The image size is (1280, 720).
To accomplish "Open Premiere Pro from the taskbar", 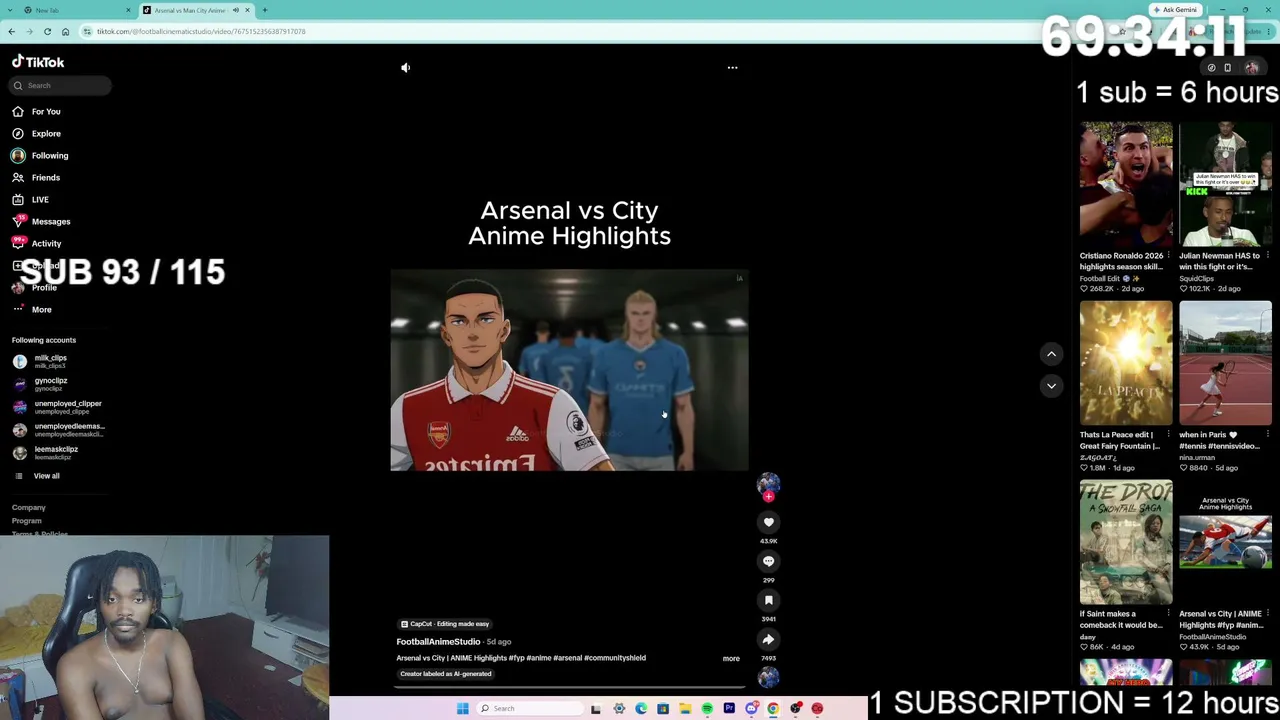I will pyautogui.click(x=729, y=709).
